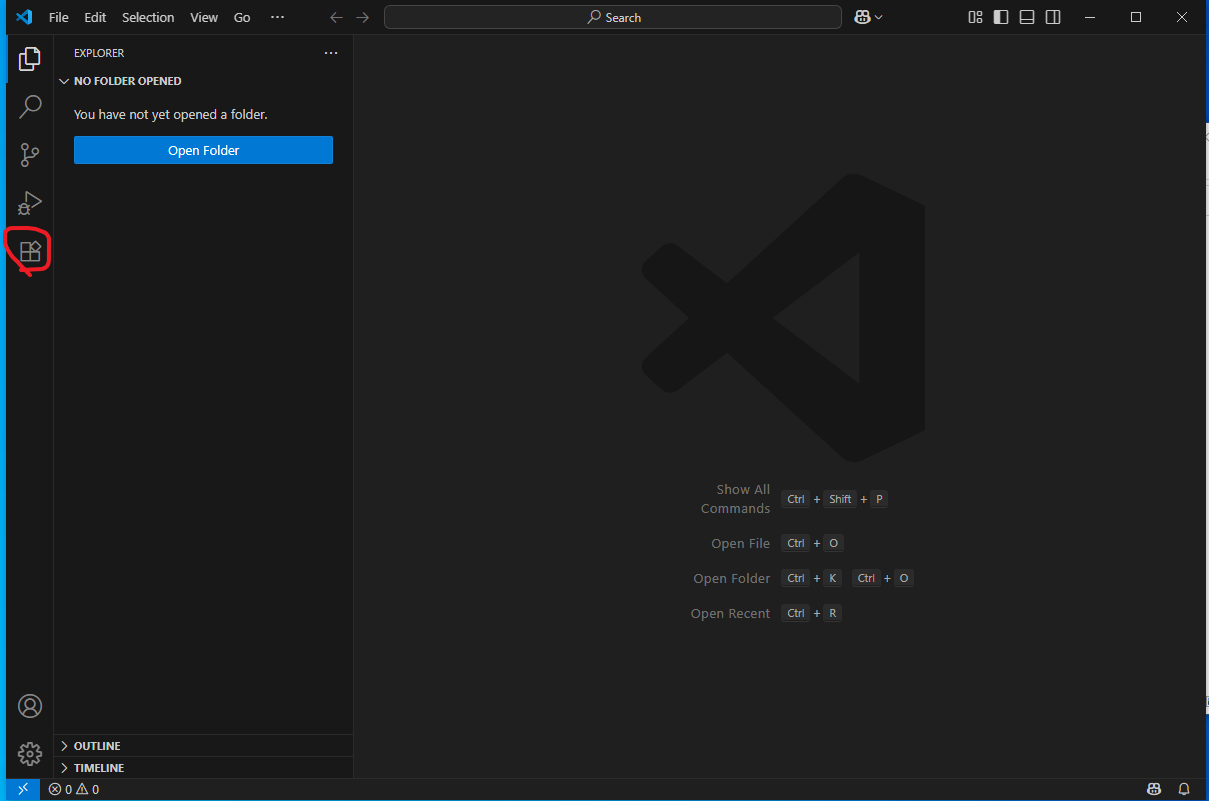The image size is (1209, 801).
Task: Open the Edit menu
Action: (95, 17)
